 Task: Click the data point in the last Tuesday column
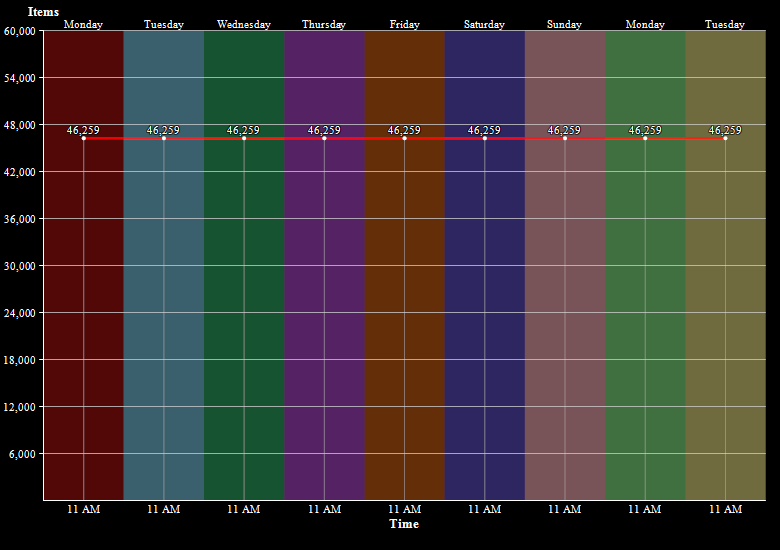pyautogui.click(x=725, y=138)
